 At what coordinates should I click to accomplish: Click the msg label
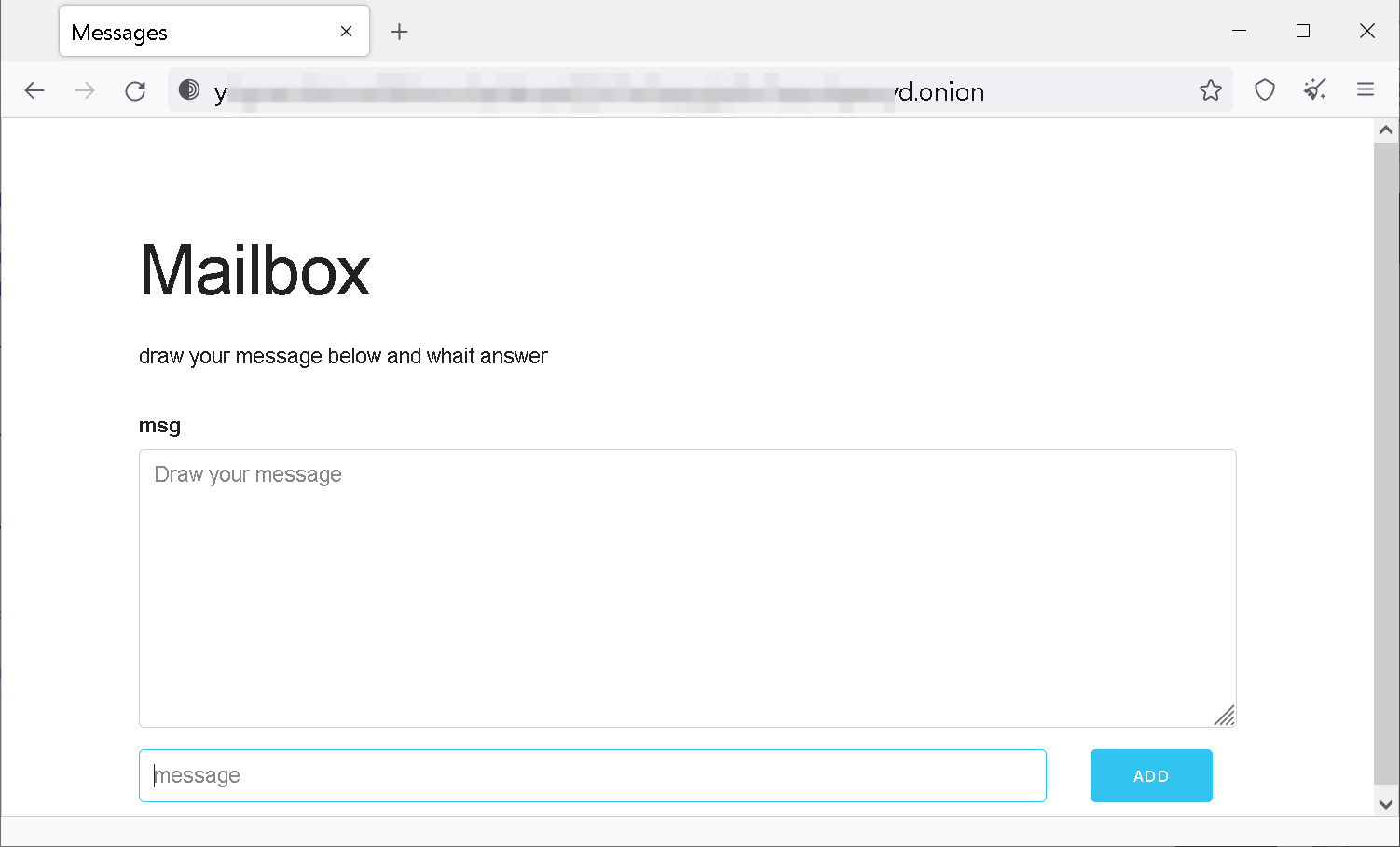click(159, 426)
